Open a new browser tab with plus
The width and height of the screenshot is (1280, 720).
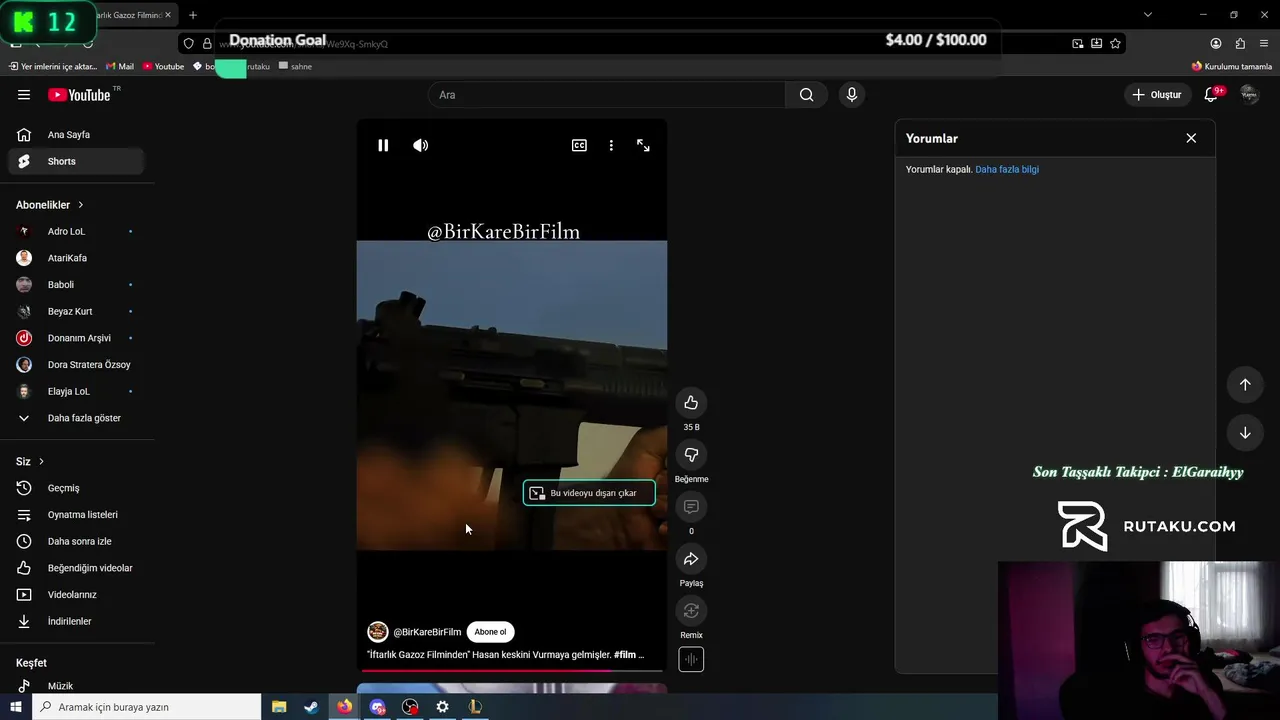tap(193, 15)
